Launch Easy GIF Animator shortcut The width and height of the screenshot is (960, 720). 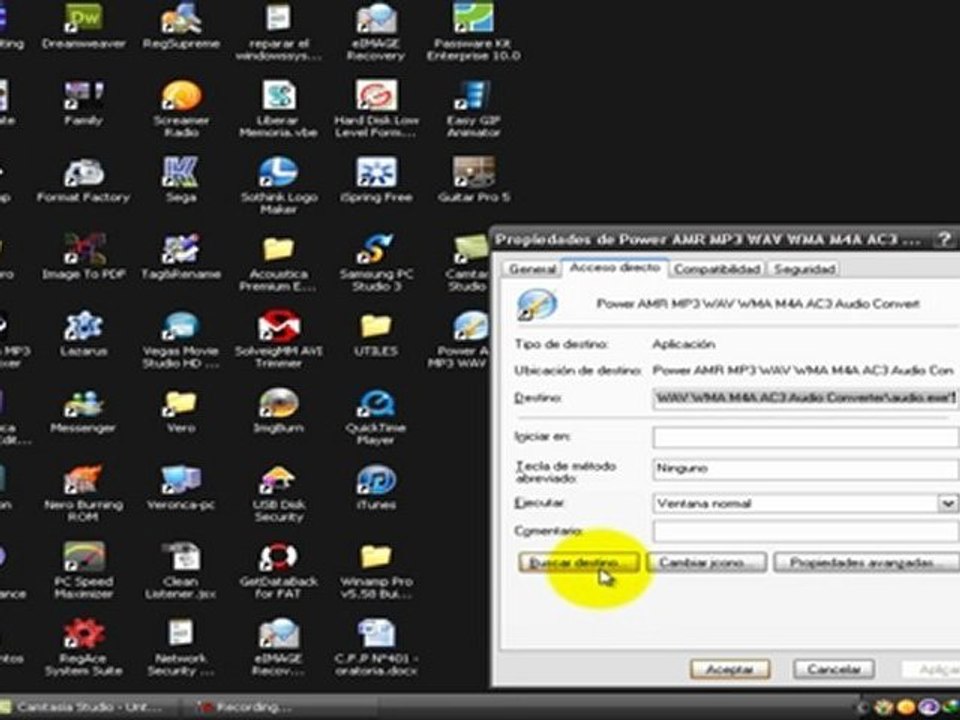[x=473, y=109]
